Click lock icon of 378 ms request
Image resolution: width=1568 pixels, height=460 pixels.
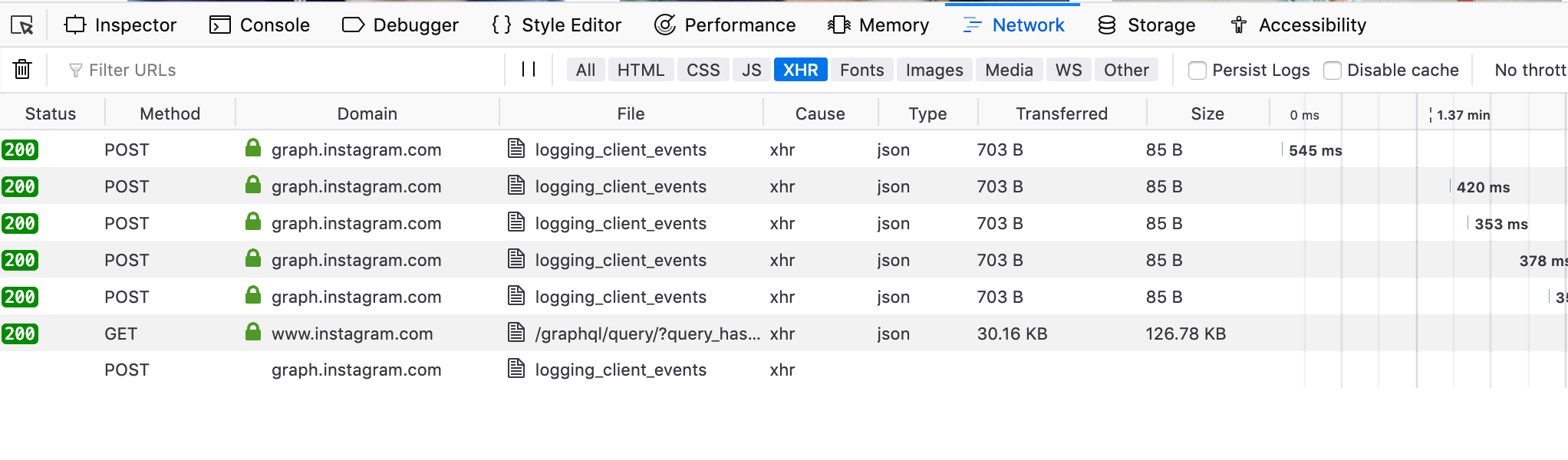click(x=253, y=258)
